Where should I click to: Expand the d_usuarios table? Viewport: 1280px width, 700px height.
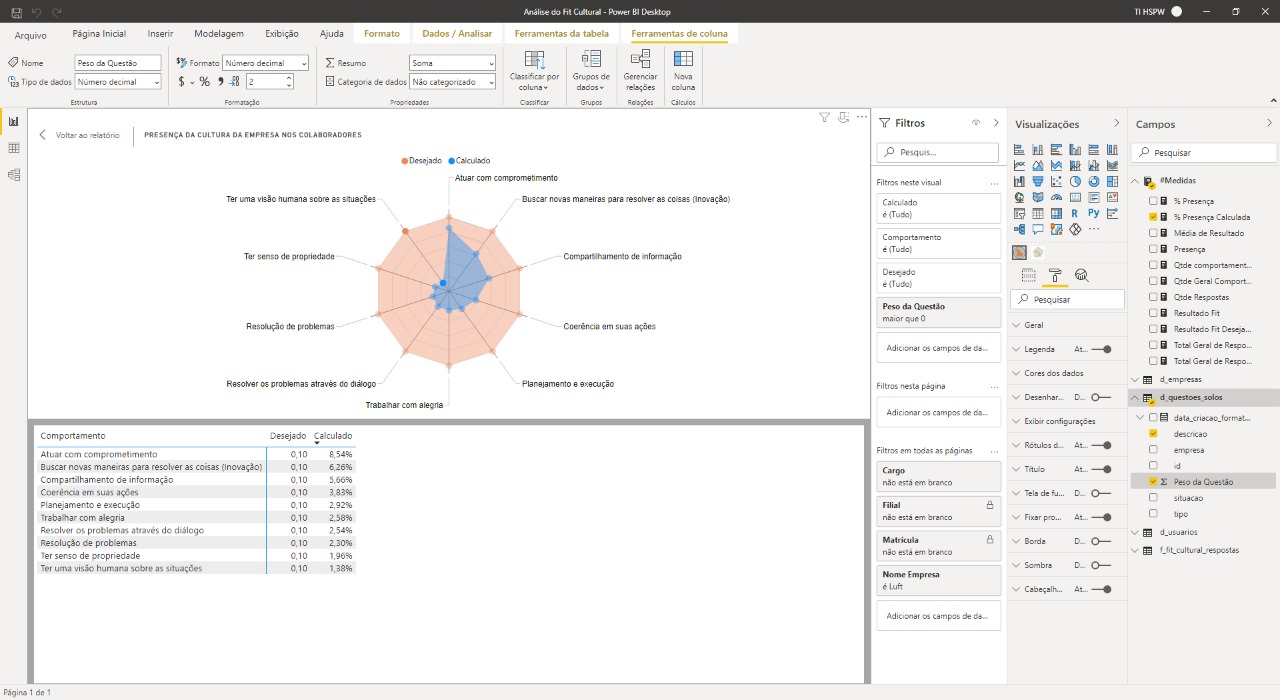coord(1134,532)
